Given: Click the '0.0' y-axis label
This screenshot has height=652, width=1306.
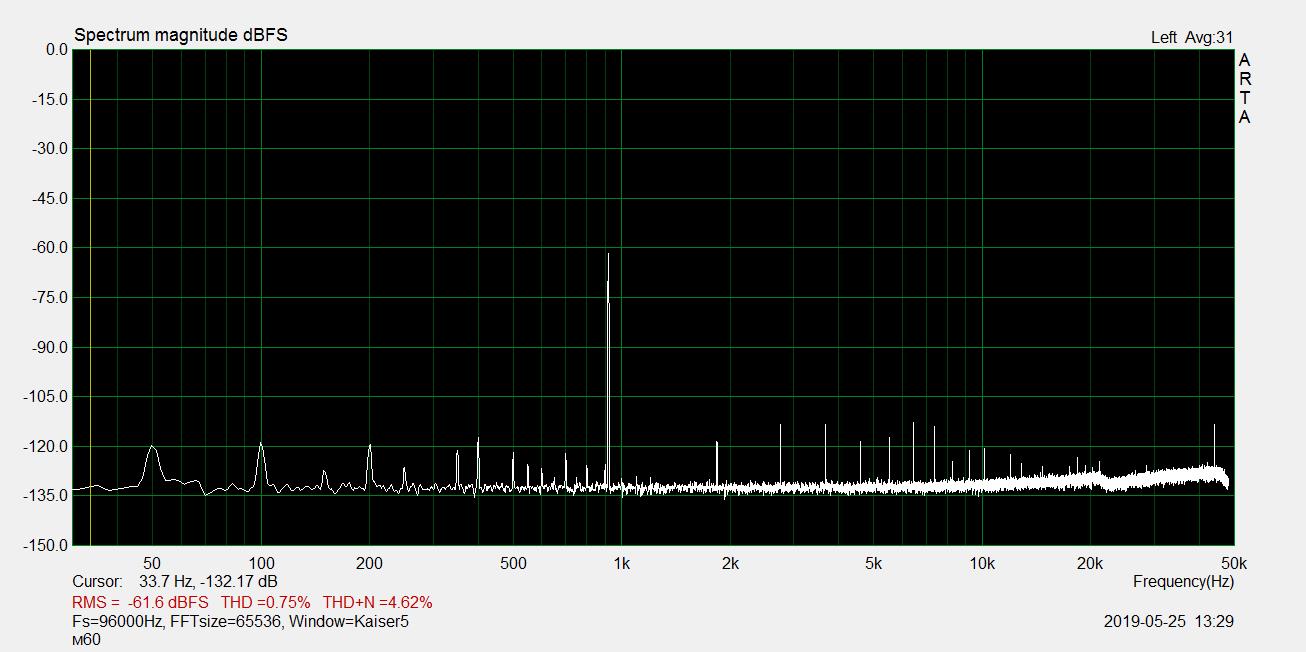Looking at the screenshot, I should (x=57, y=50).
